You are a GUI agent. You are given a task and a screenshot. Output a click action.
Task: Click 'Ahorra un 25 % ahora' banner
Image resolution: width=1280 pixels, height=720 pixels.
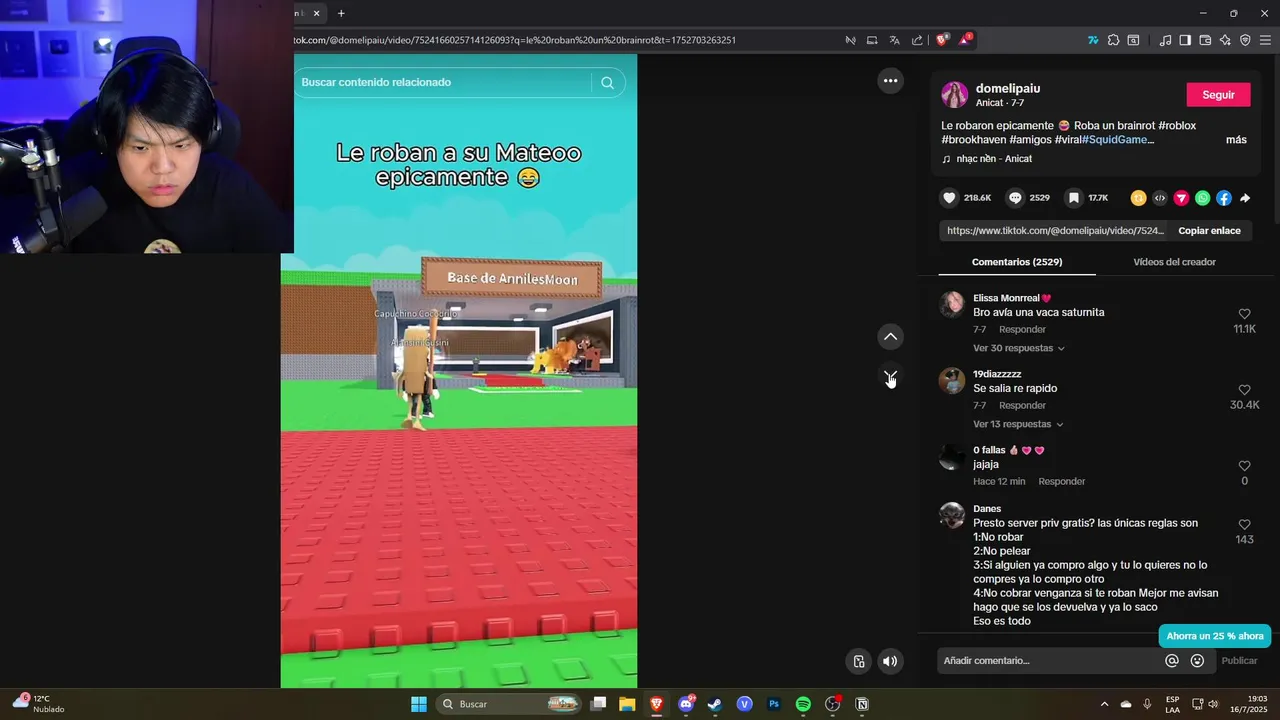click(x=1214, y=636)
